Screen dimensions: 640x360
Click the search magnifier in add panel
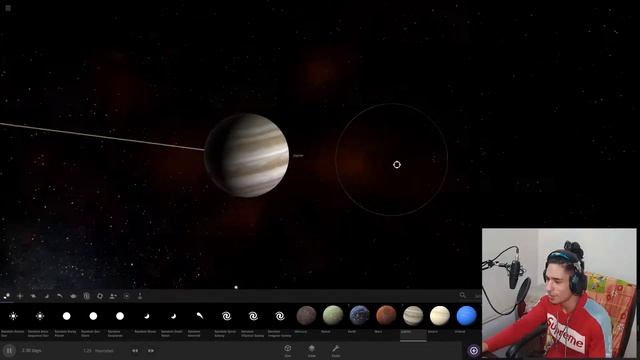tap(462, 295)
